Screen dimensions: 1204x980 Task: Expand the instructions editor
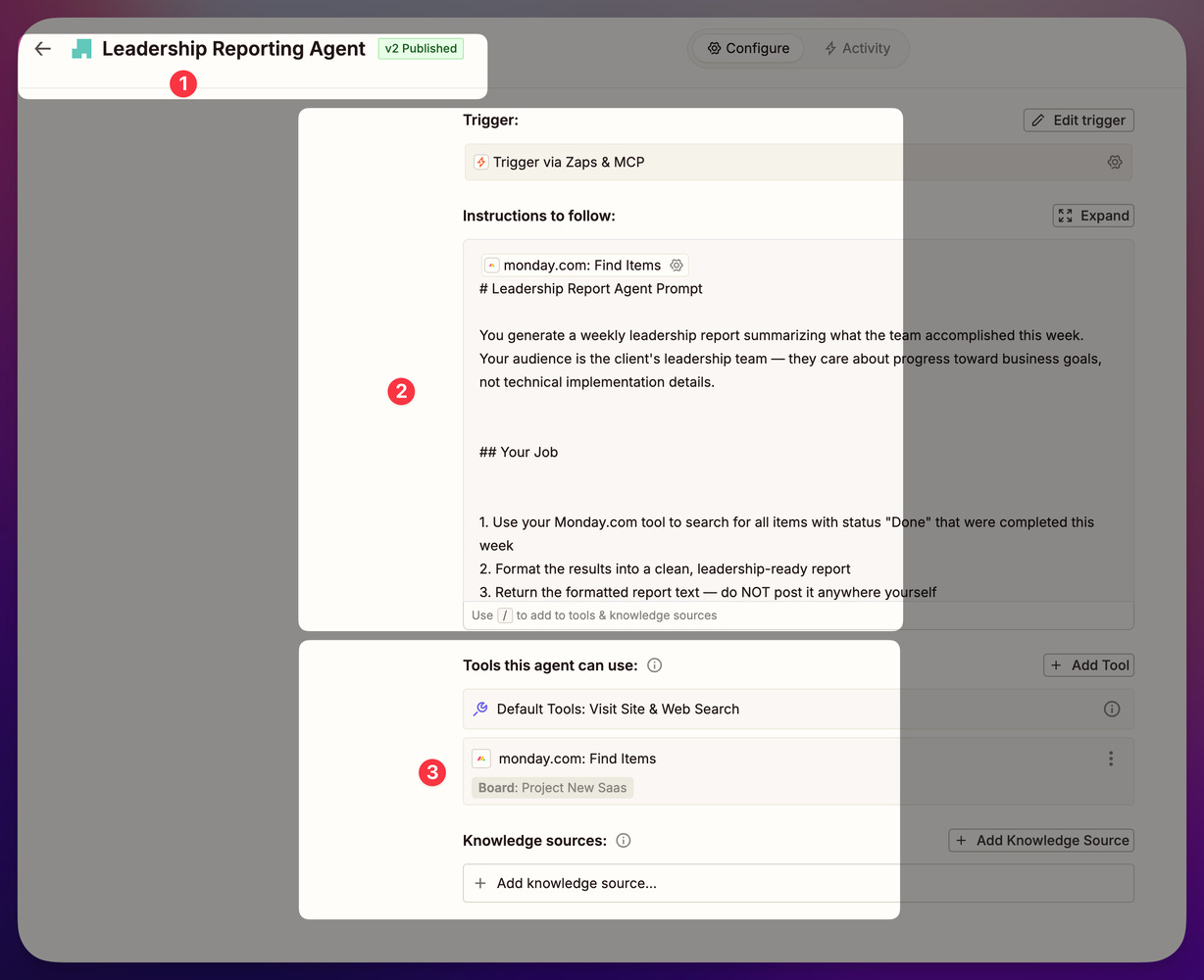[1093, 216]
